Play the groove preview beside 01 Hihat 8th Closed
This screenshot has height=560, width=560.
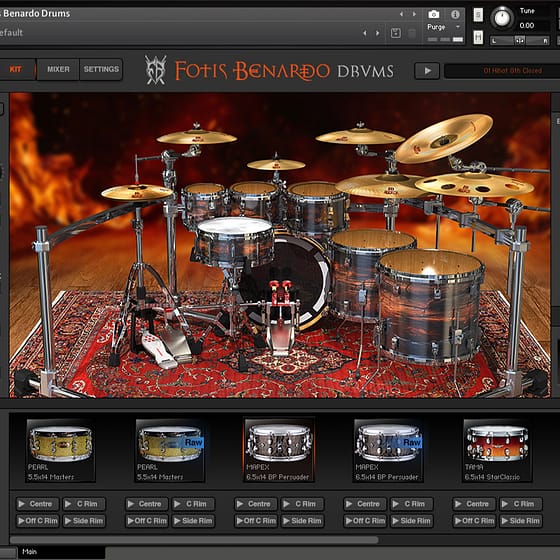tap(427, 71)
